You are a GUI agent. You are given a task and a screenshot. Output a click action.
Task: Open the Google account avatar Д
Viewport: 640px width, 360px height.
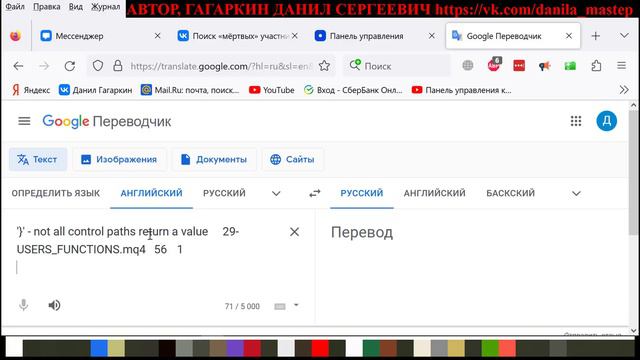coord(607,121)
